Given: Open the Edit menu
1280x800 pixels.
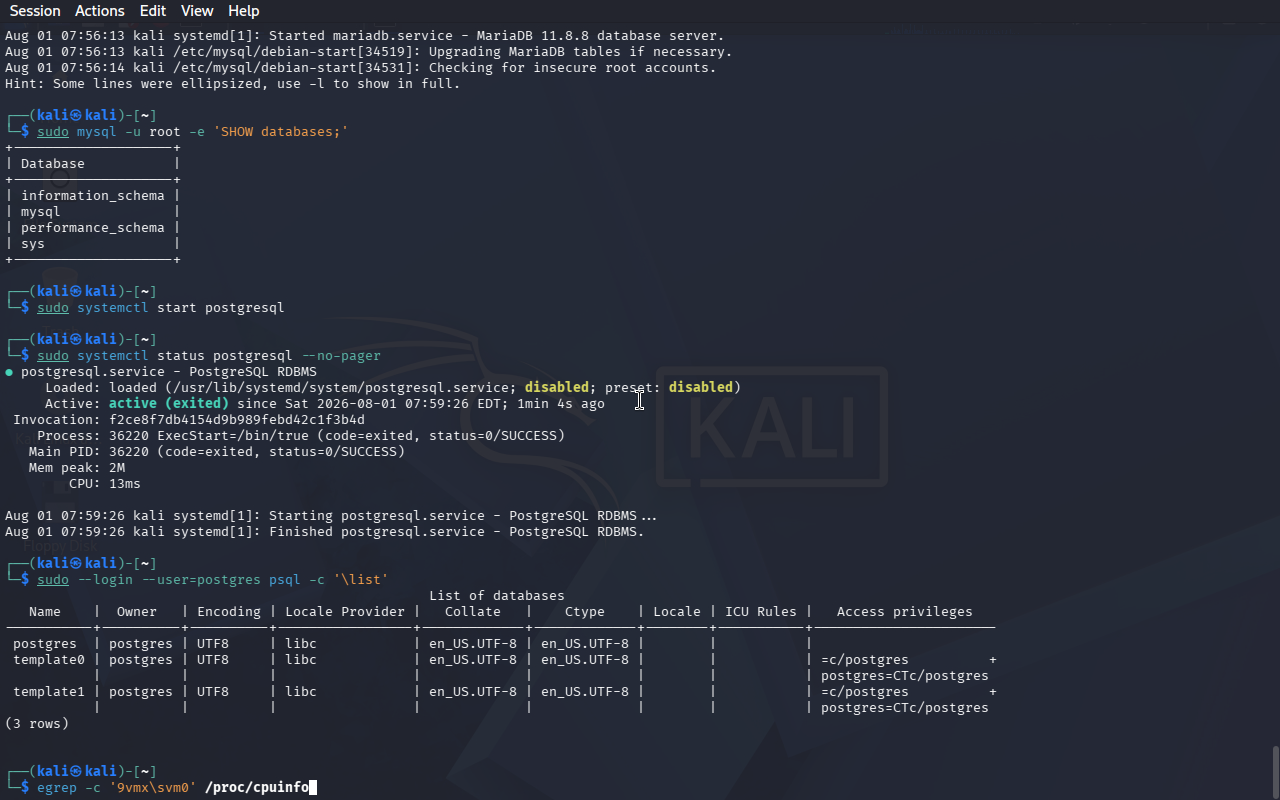Looking at the screenshot, I should 153,11.
